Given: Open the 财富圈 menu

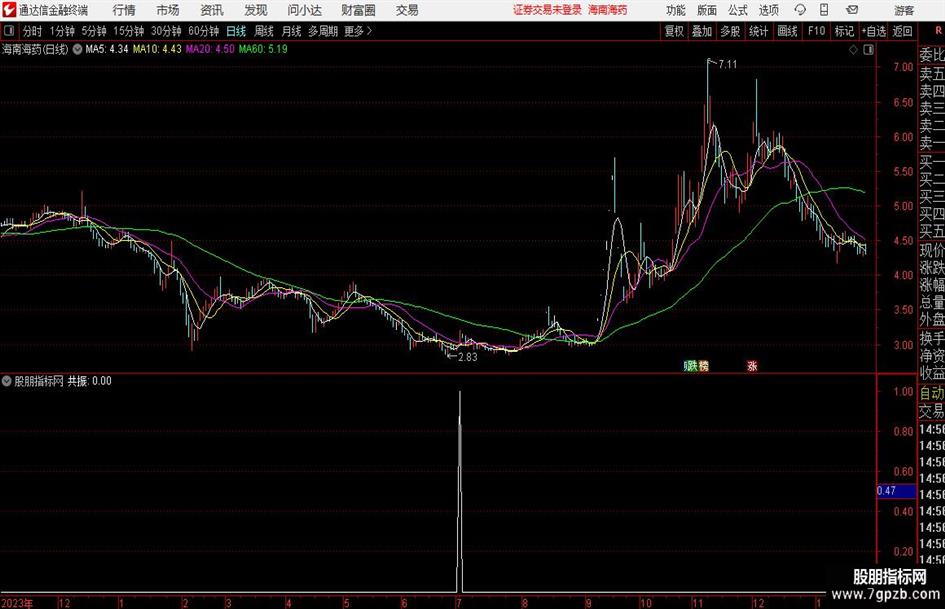Looking at the screenshot, I should point(358,10).
